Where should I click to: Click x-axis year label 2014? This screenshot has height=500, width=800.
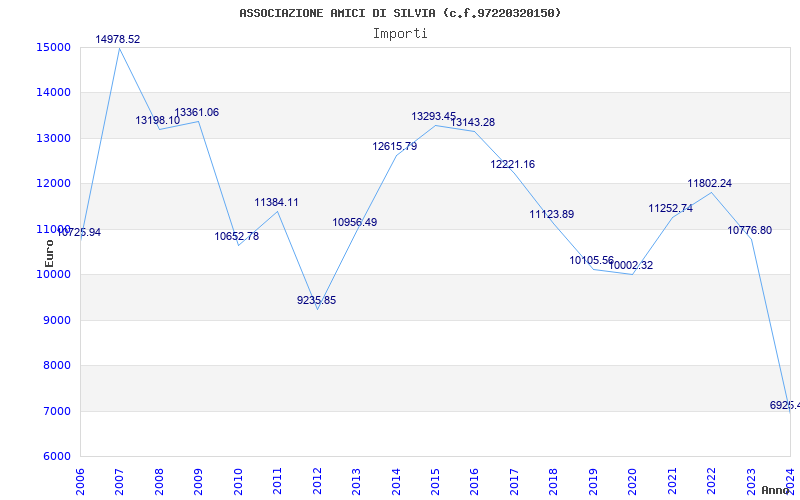396,482
